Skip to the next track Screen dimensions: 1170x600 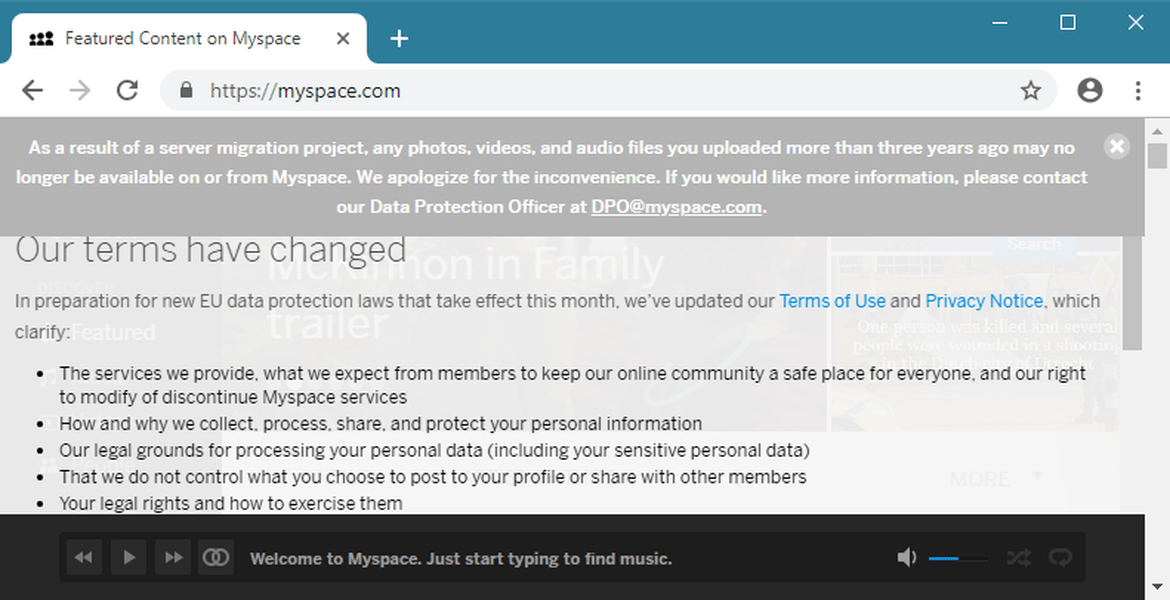click(172, 557)
